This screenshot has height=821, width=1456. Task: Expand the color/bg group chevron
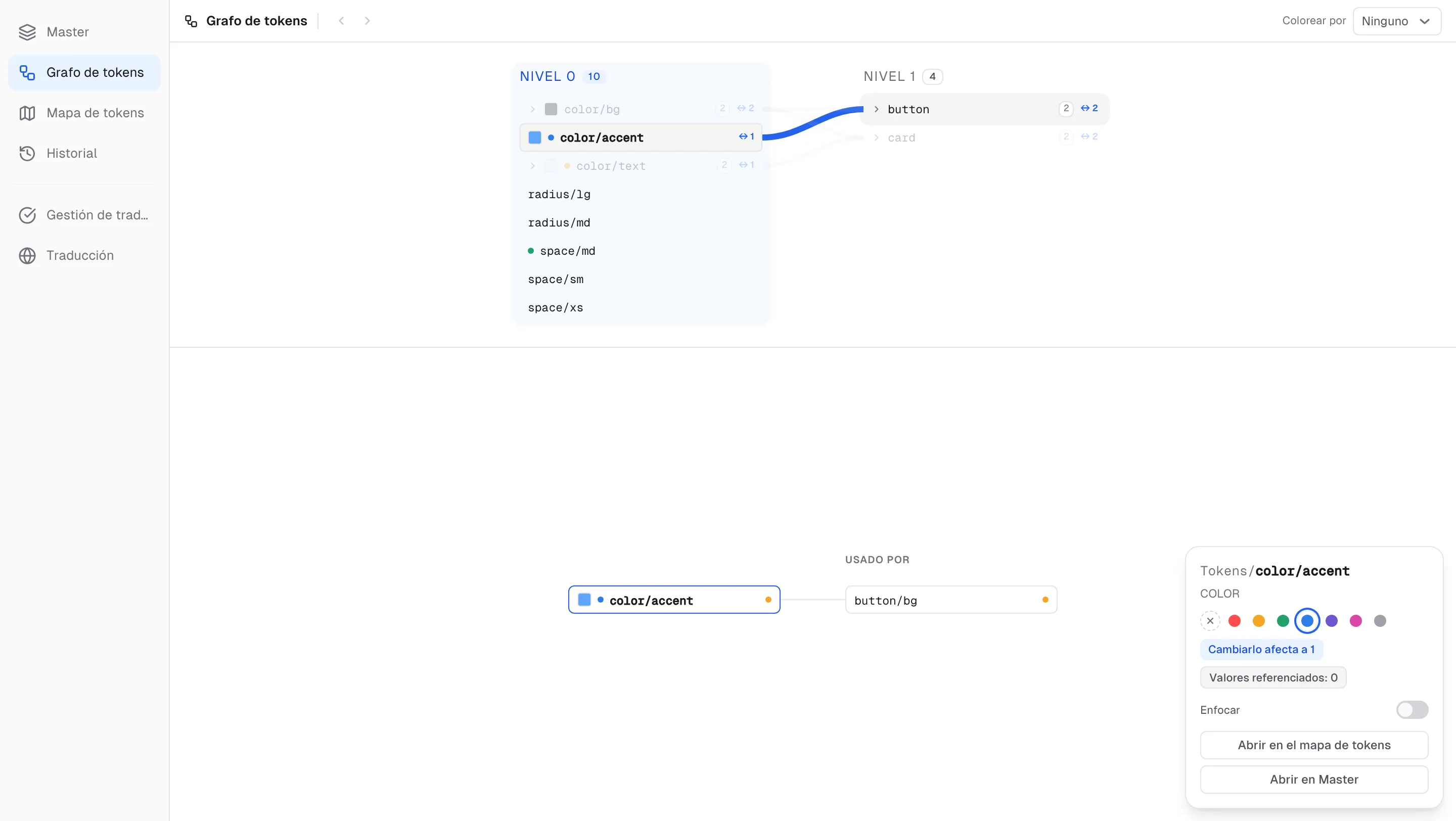[532, 109]
